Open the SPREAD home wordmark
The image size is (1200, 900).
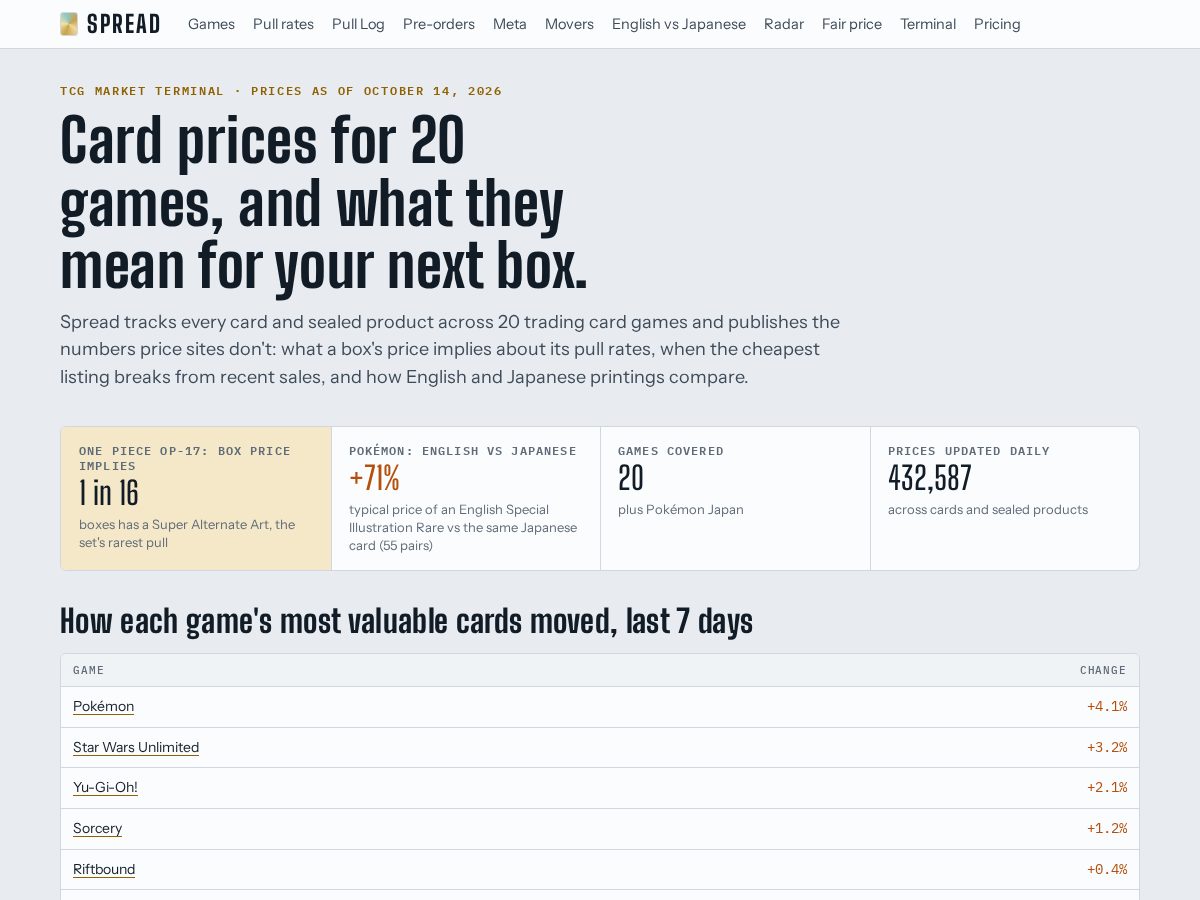pos(124,24)
